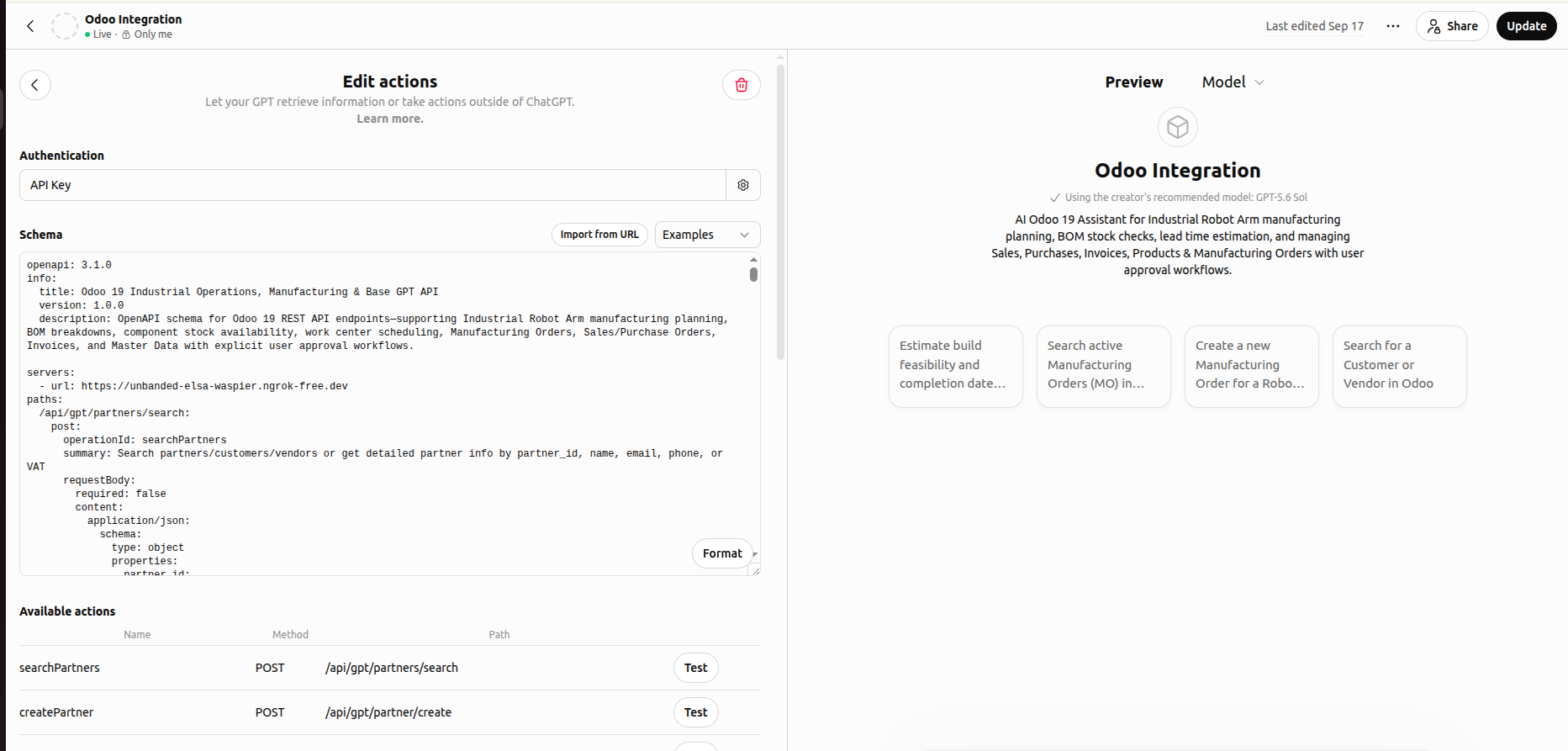Open the Model dropdown chevron
Image resolution: width=1568 pixels, height=751 pixels.
click(x=1259, y=82)
